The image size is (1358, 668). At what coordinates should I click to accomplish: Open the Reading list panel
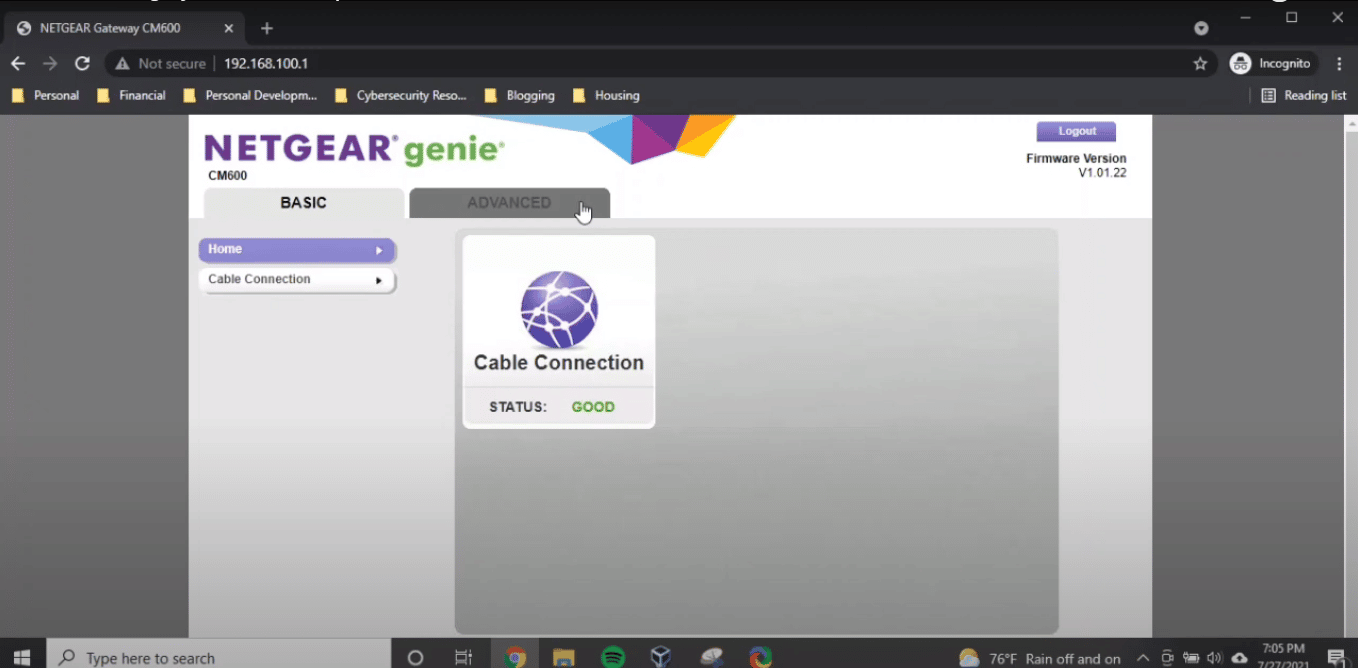point(1303,96)
